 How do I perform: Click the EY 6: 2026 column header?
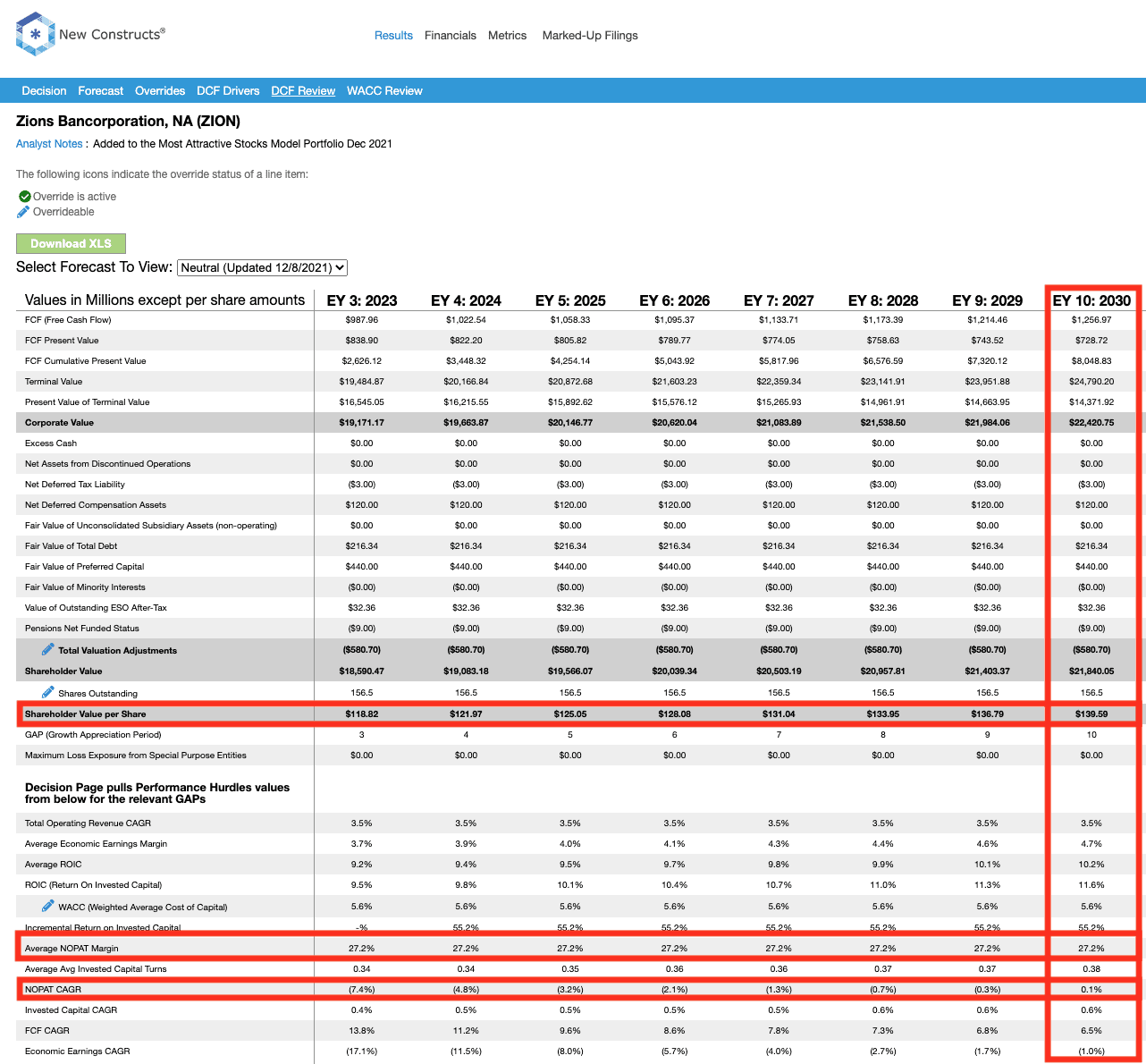click(x=675, y=300)
